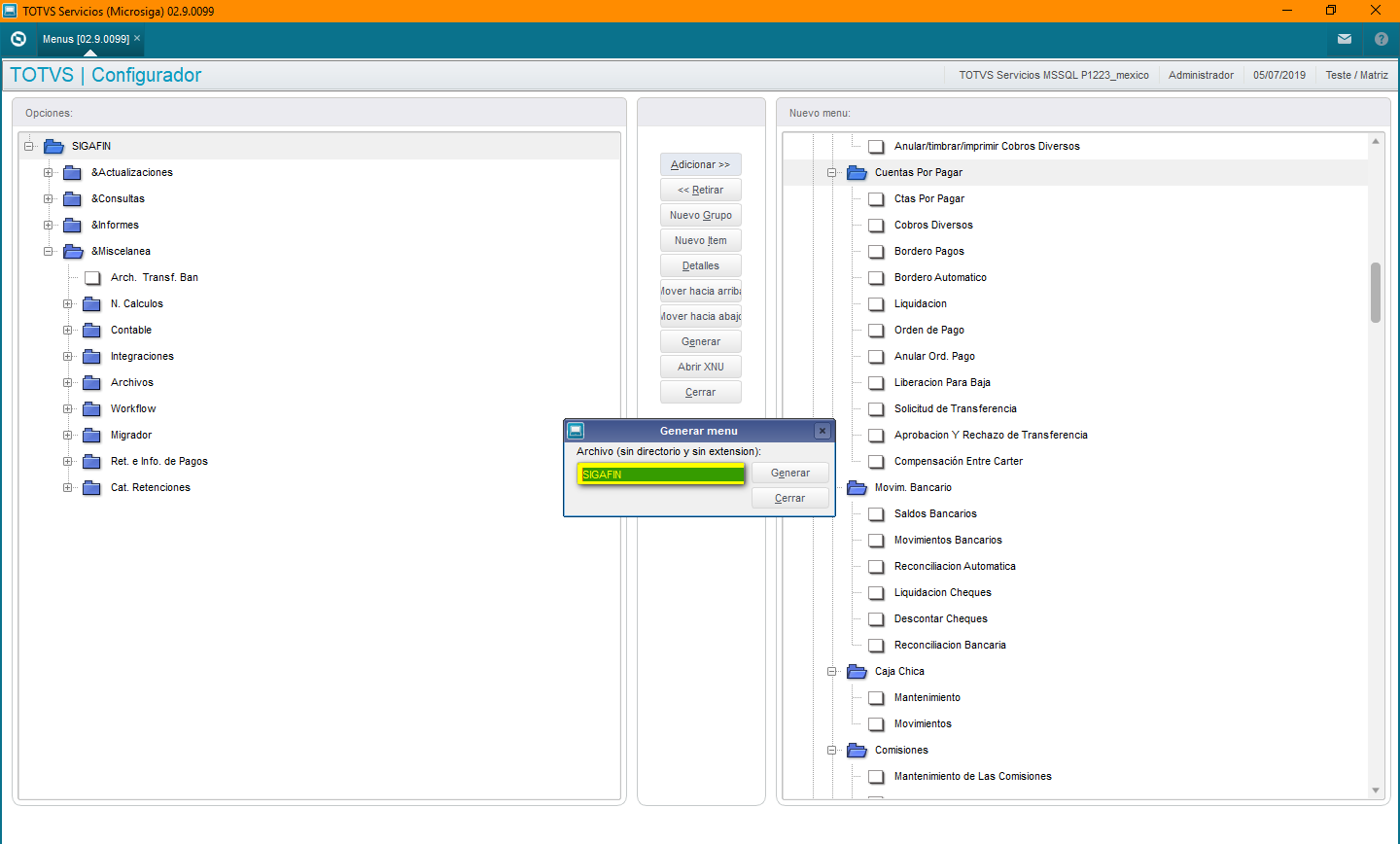Check the Descontar Cheques item box
This screenshot has width=1400, height=844.
click(876, 618)
